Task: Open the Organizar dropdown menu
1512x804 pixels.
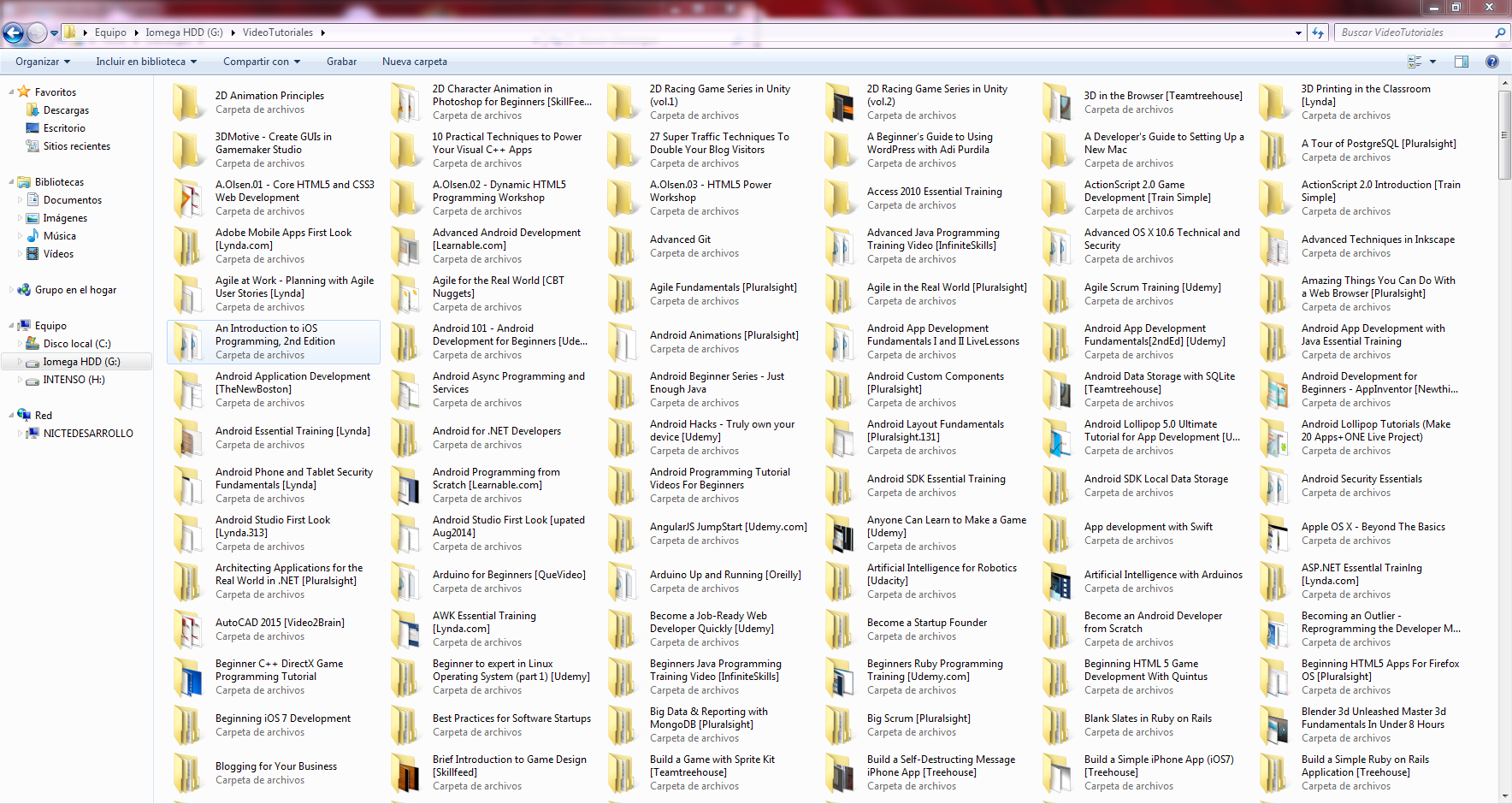Action: pyautogui.click(x=42, y=62)
